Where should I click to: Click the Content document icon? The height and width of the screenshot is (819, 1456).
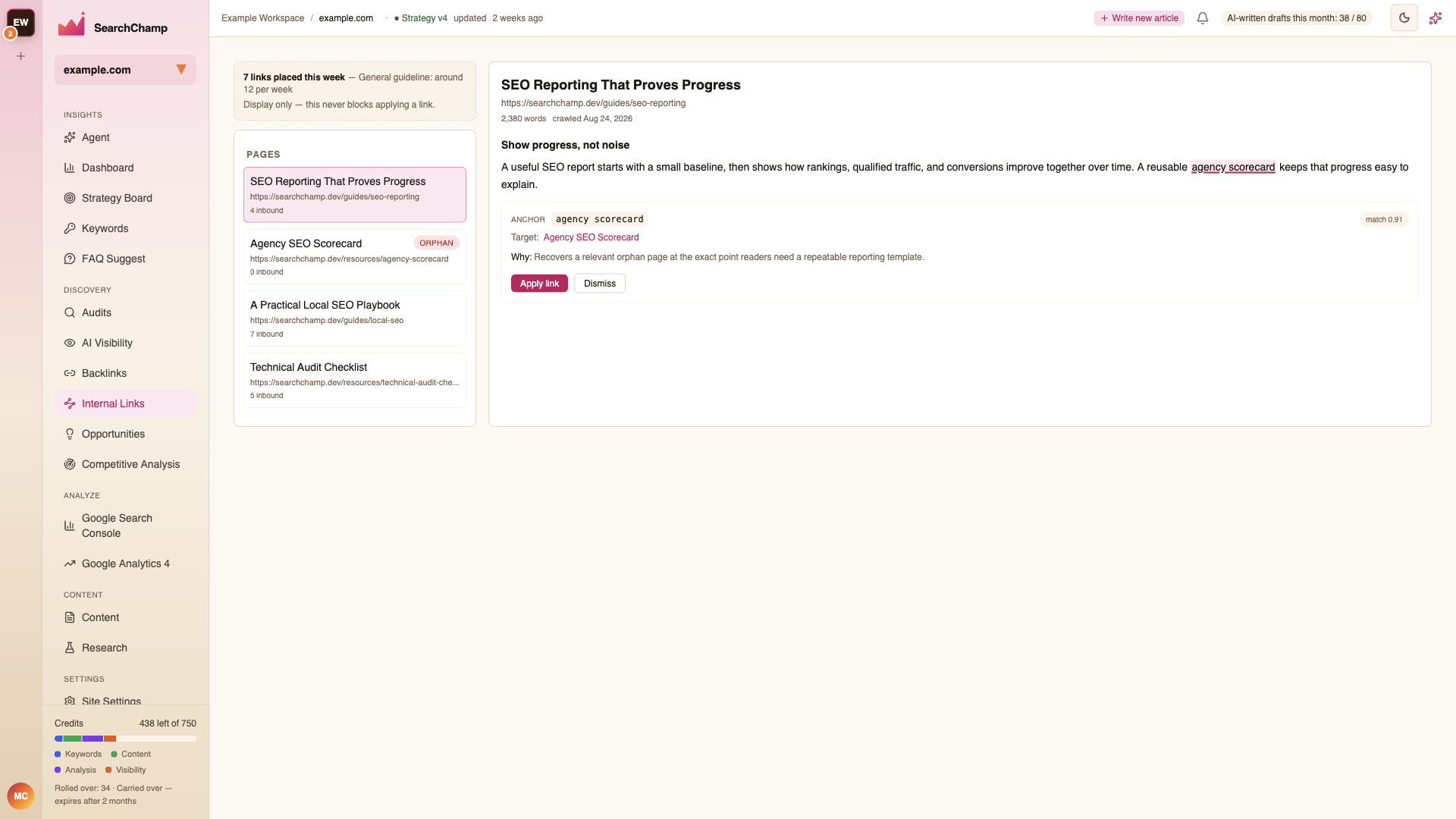click(x=70, y=617)
